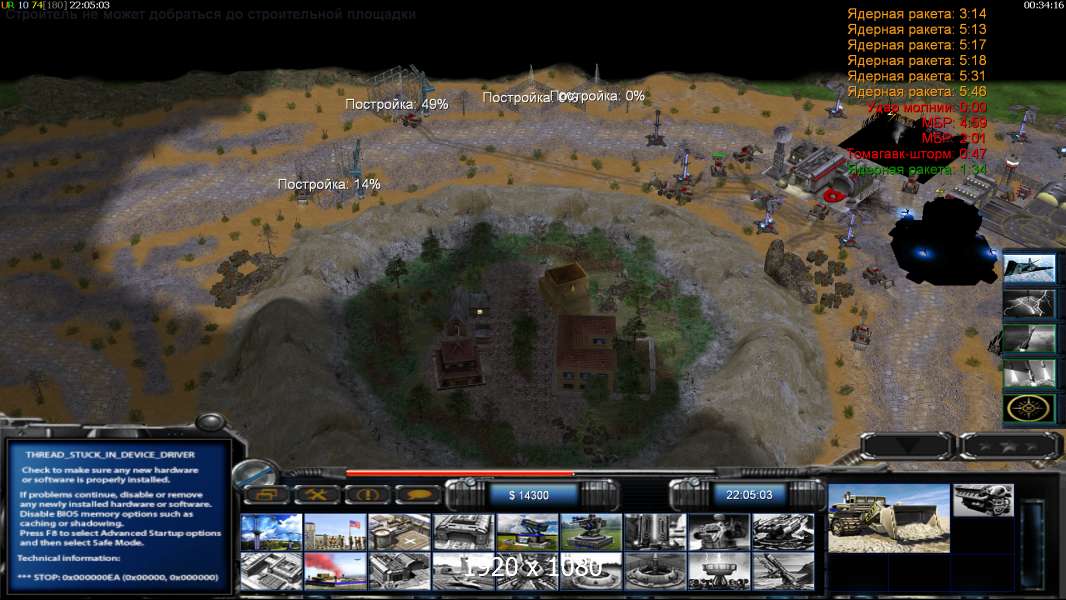Click the Ядерная ракета: 5:18 timer
Screen dimensions: 1066x600
pos(916,60)
